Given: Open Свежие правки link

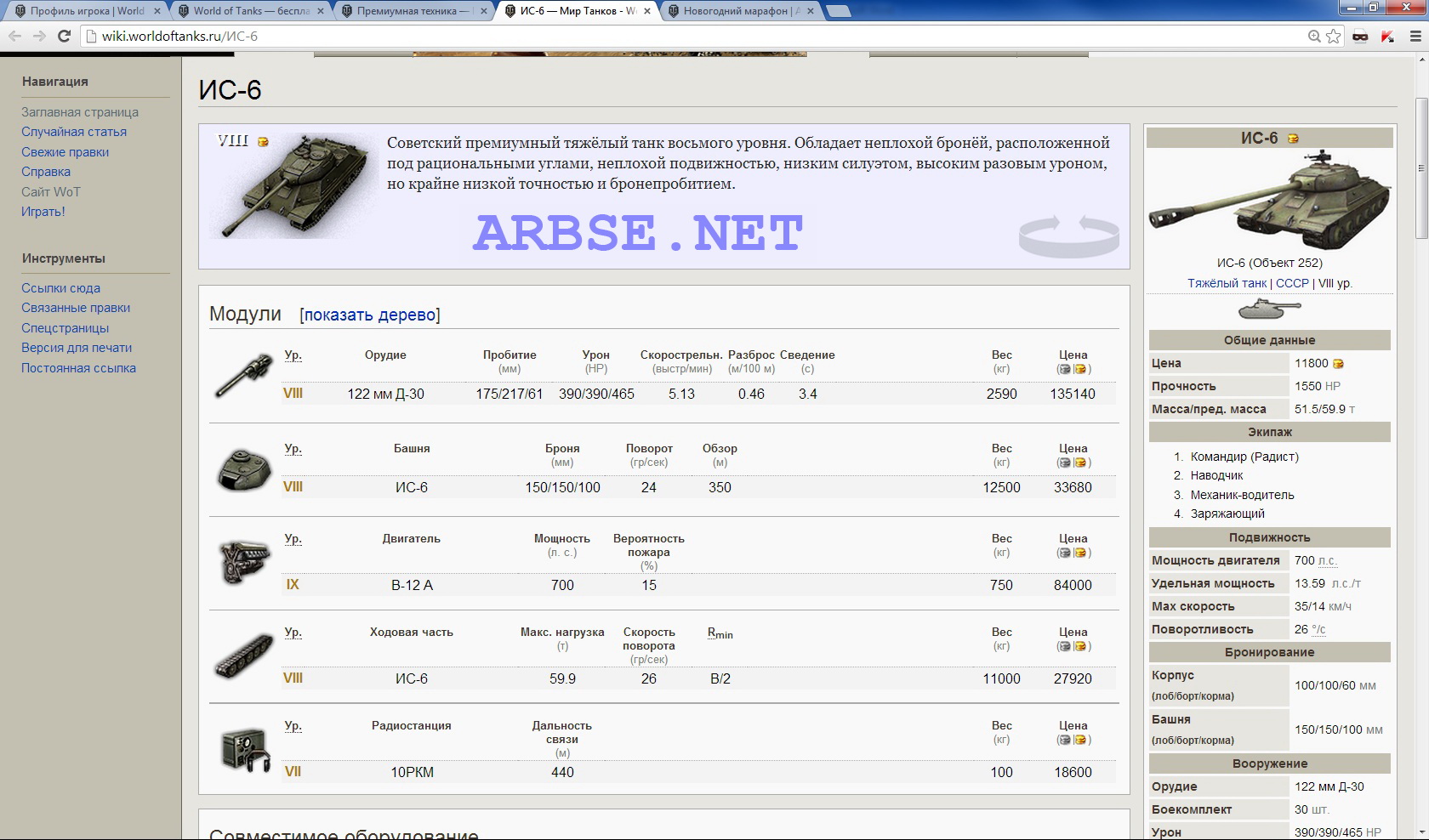Looking at the screenshot, I should tap(65, 152).
